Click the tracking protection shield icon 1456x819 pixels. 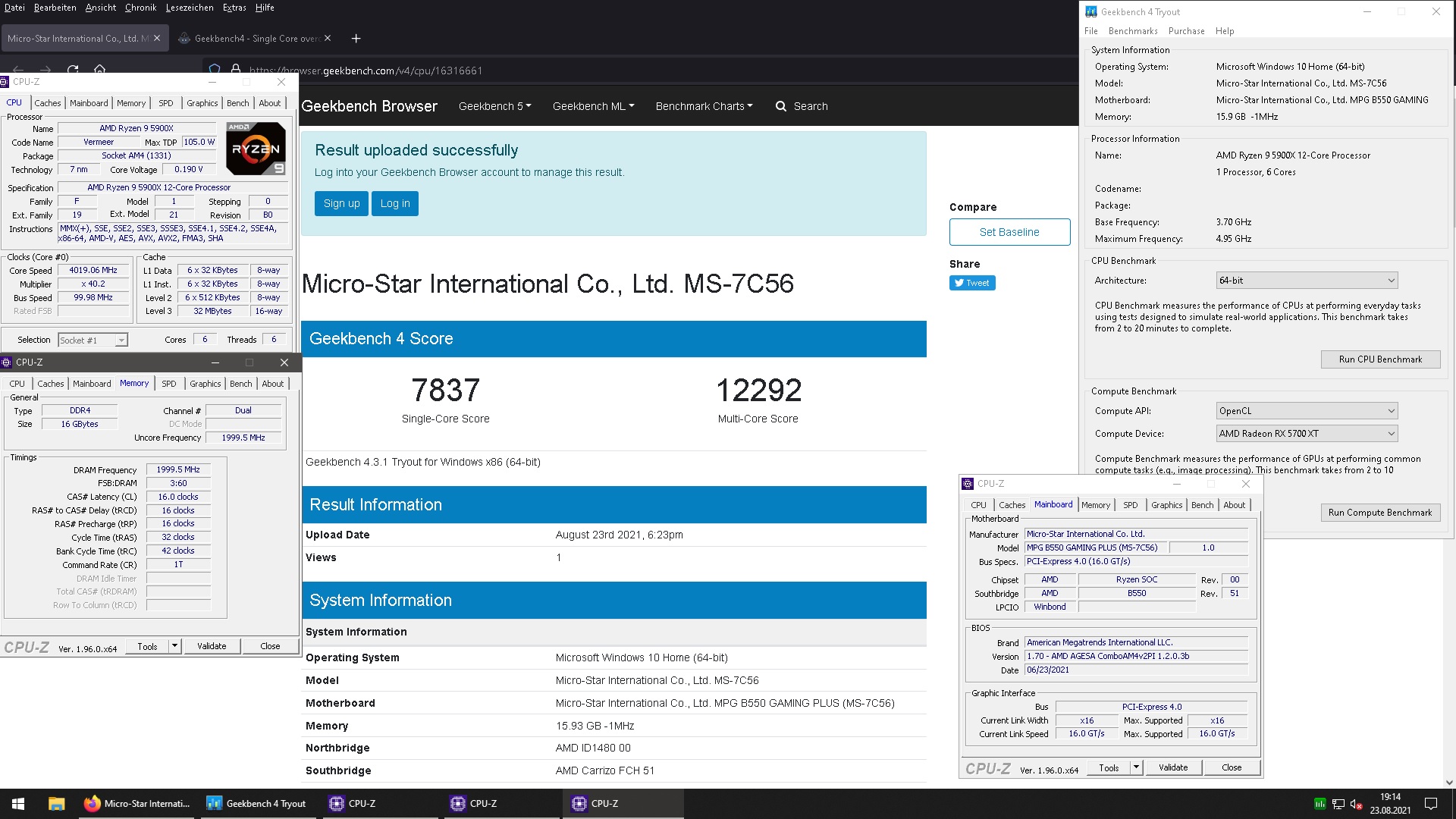point(215,69)
